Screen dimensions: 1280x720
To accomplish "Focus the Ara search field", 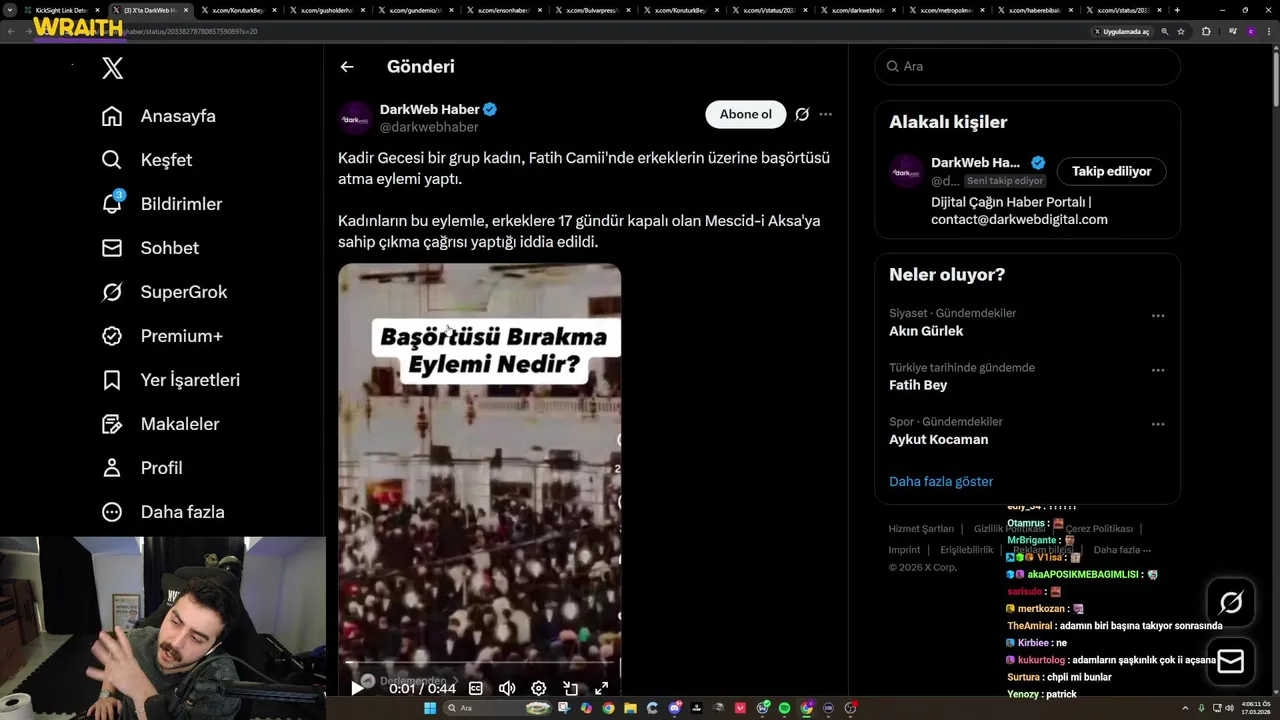I will (x=1027, y=66).
